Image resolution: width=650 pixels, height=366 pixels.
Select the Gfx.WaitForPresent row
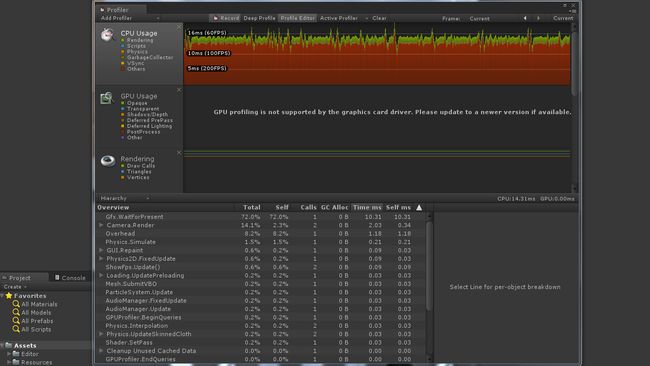click(x=260, y=217)
